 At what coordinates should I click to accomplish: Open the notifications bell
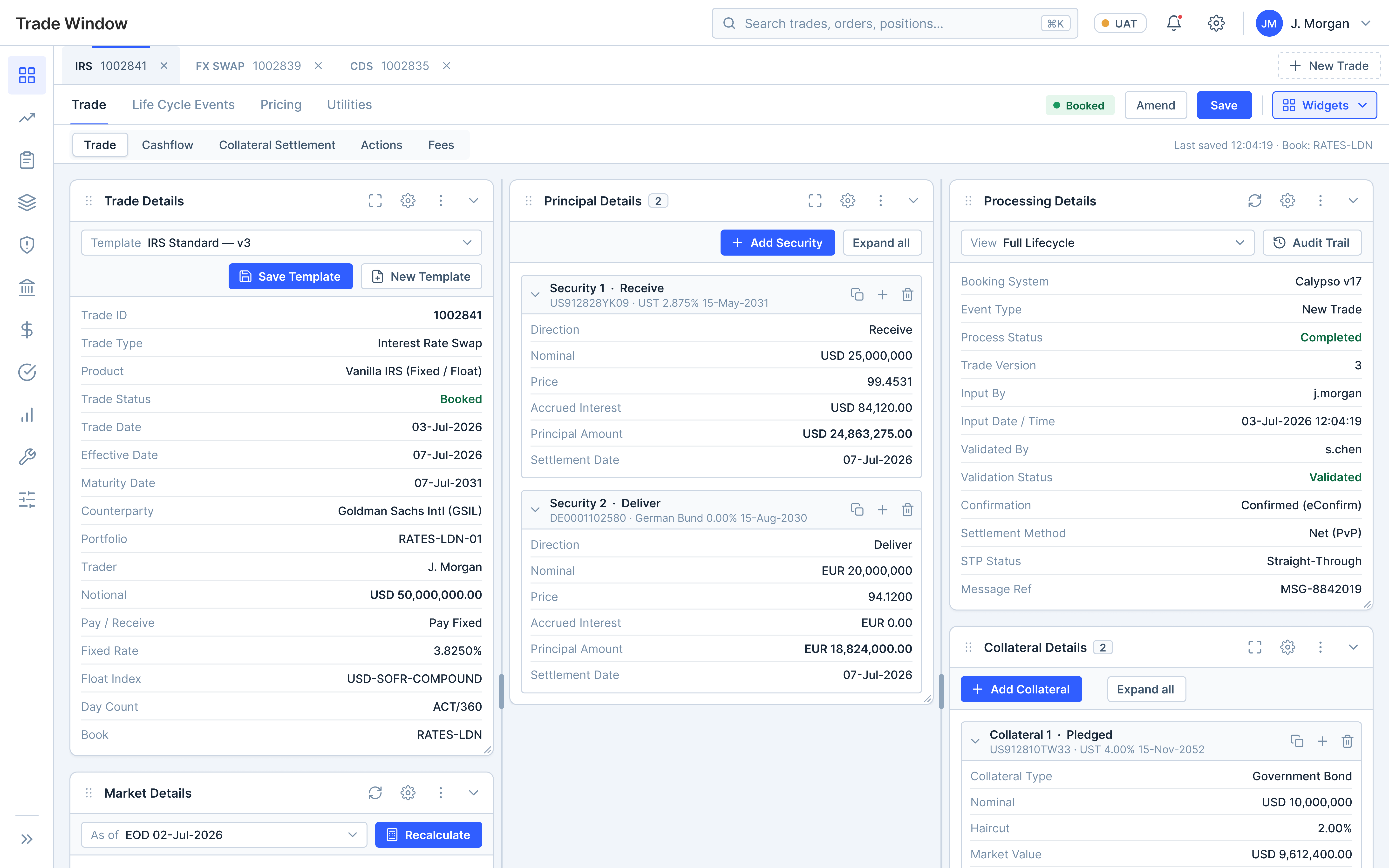(1174, 24)
